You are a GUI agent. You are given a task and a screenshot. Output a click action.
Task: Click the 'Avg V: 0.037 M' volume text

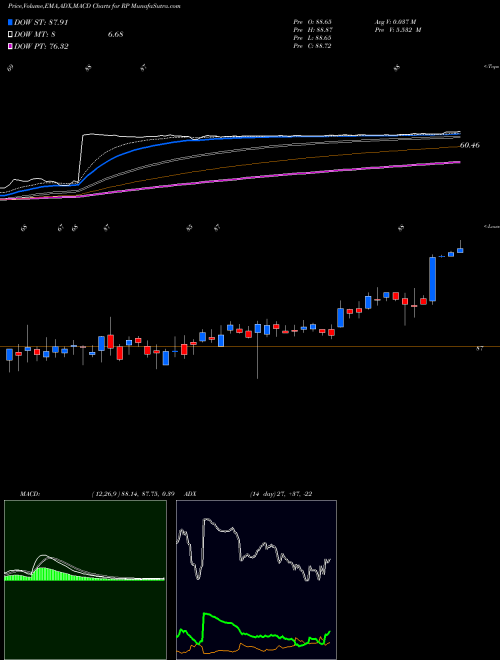395,21
